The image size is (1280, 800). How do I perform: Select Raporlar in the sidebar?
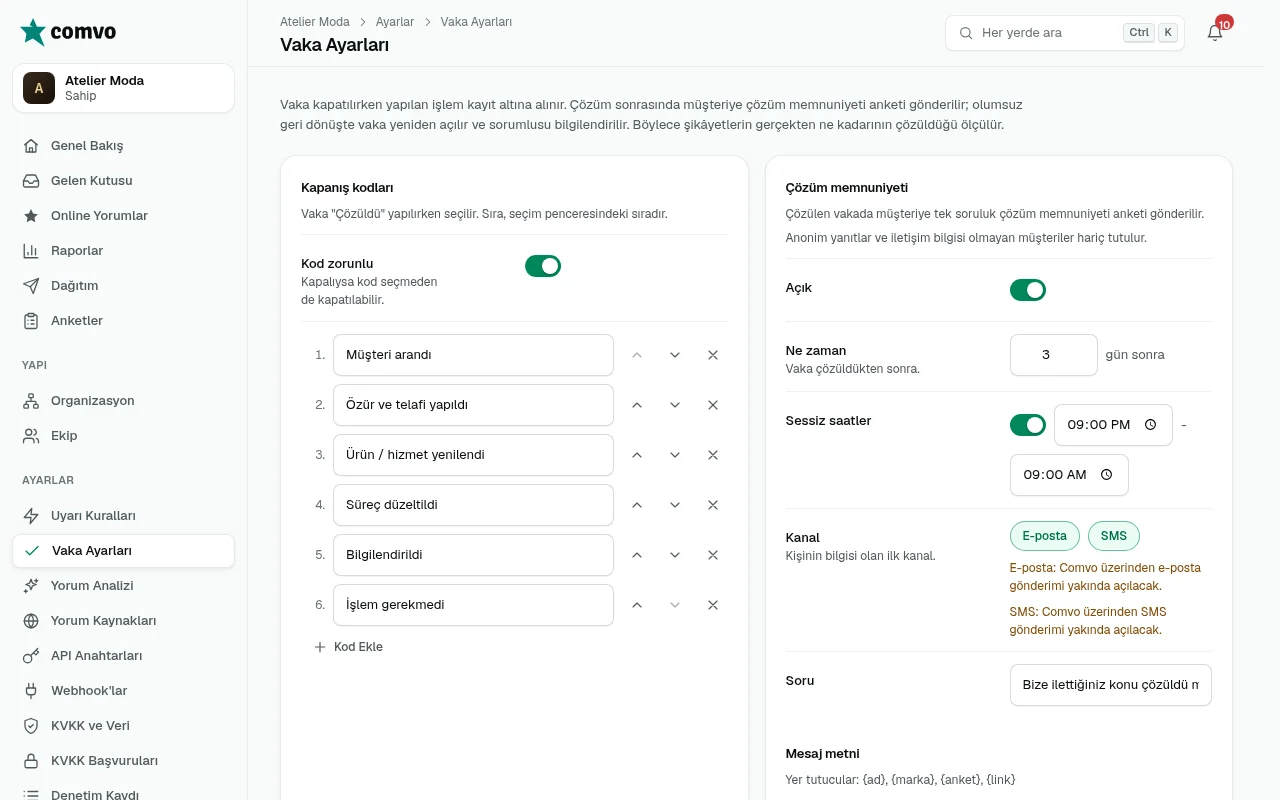point(123,251)
